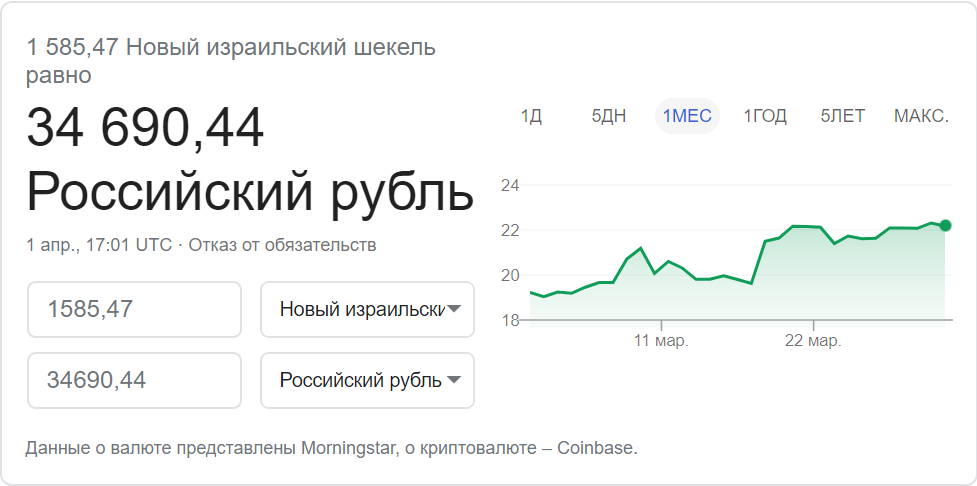Show the 1ГОД chart range
This screenshot has height=486, width=977.
coord(765,116)
